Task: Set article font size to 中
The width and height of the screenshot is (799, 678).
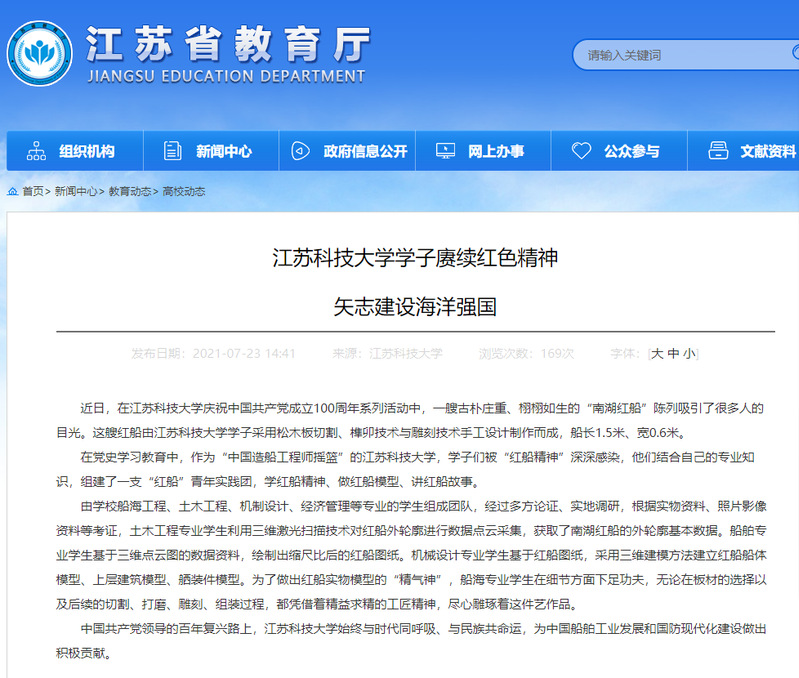Action: click(x=674, y=353)
